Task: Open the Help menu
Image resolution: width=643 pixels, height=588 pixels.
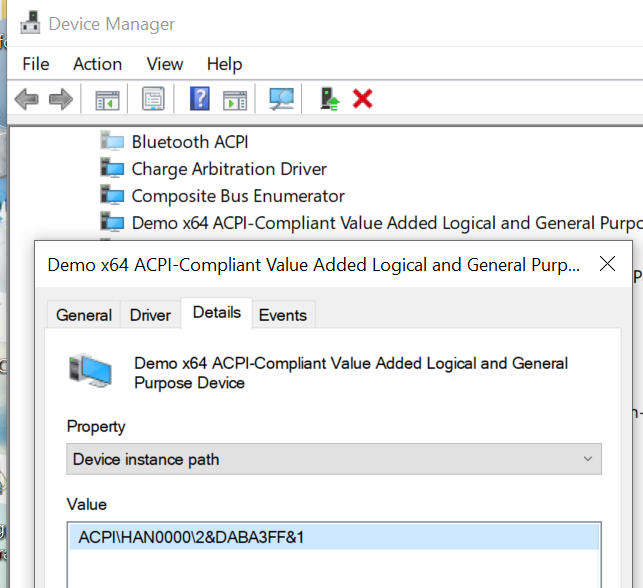Action: pyautogui.click(x=224, y=64)
